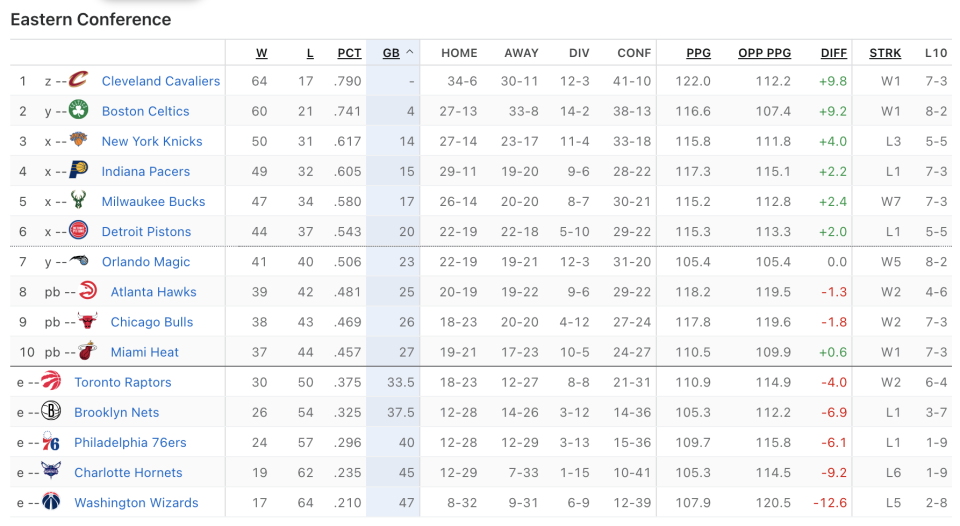Click the Washington Wizards logo icon
Image resolution: width=960 pixels, height=526 pixels.
(51, 502)
